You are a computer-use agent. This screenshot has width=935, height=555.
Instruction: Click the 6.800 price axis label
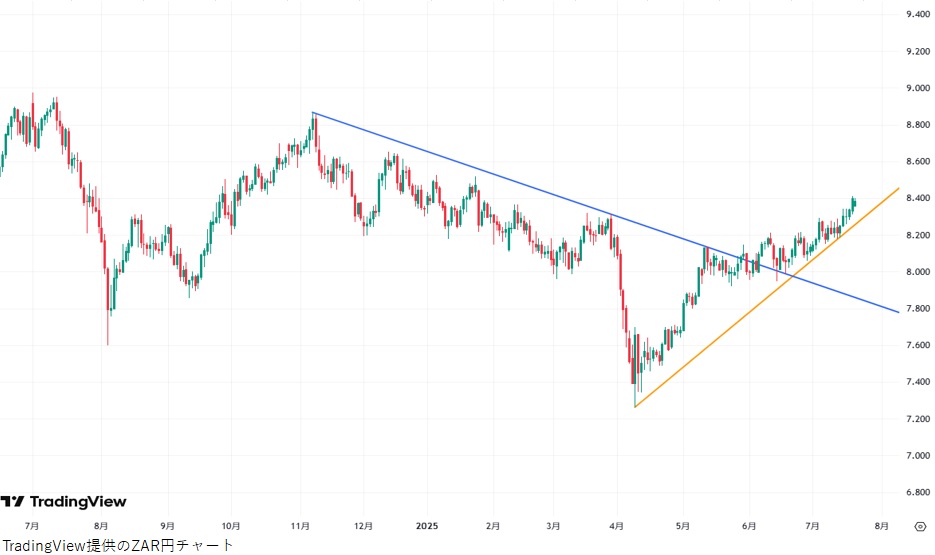[x=918, y=492]
